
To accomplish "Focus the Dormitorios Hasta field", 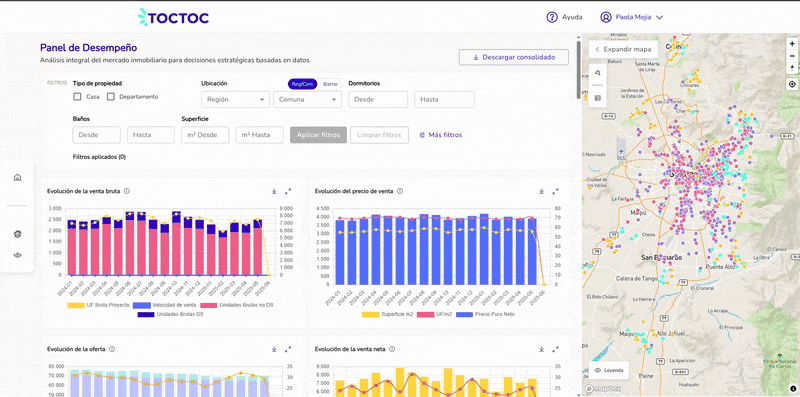I will click(444, 100).
